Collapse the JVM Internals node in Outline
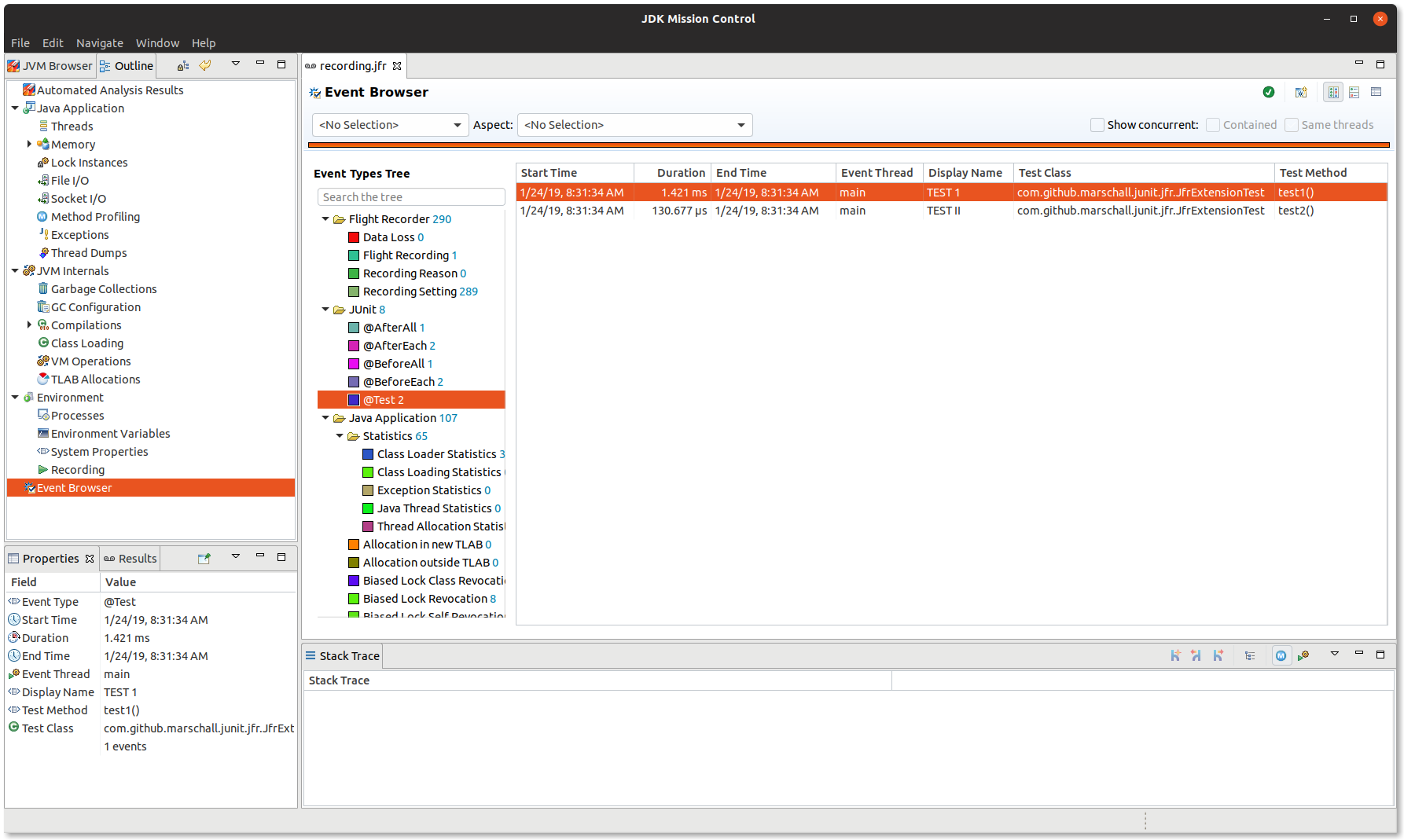Image resolution: width=1404 pixels, height=840 pixels. click(x=15, y=270)
